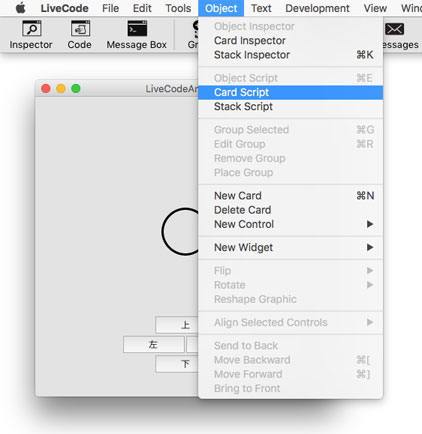
Task: Click the 上 button on the card
Action: coord(177,325)
